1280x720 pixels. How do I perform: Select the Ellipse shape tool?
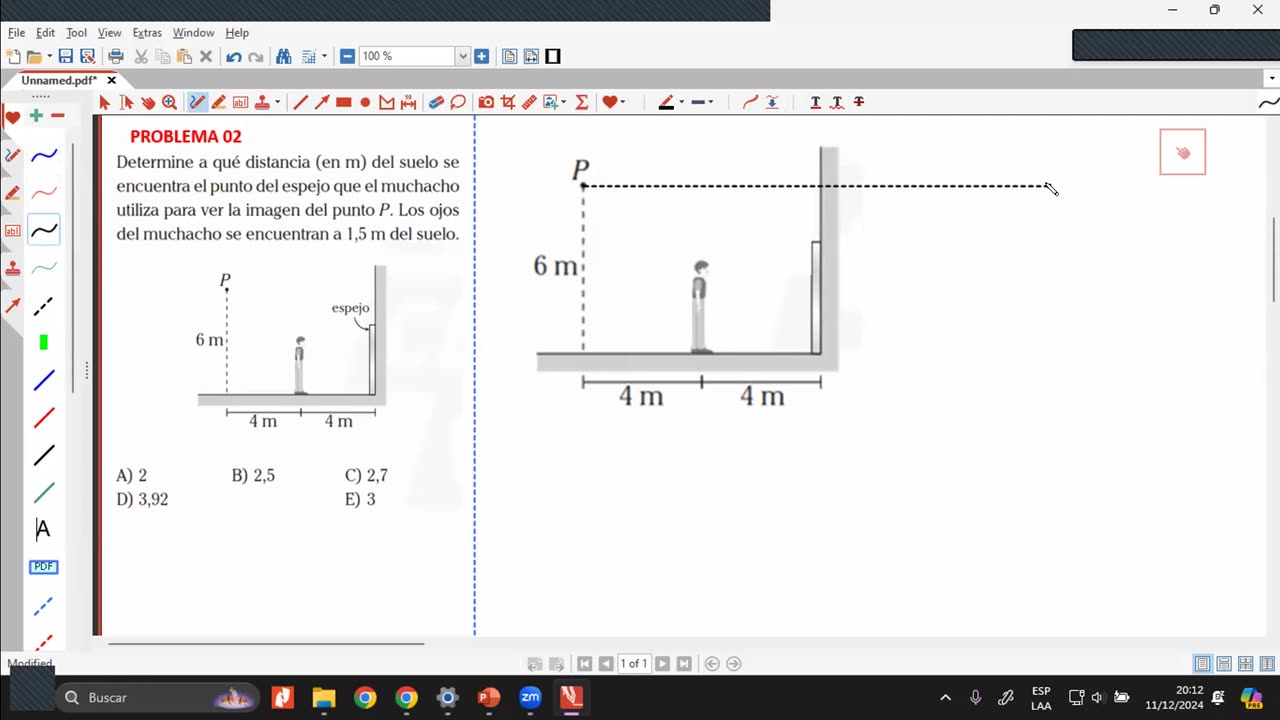pos(365,102)
